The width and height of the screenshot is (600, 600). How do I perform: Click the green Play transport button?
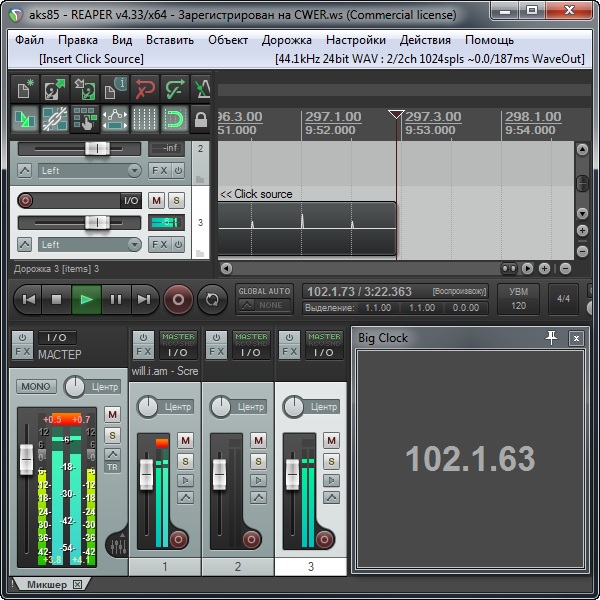86,298
